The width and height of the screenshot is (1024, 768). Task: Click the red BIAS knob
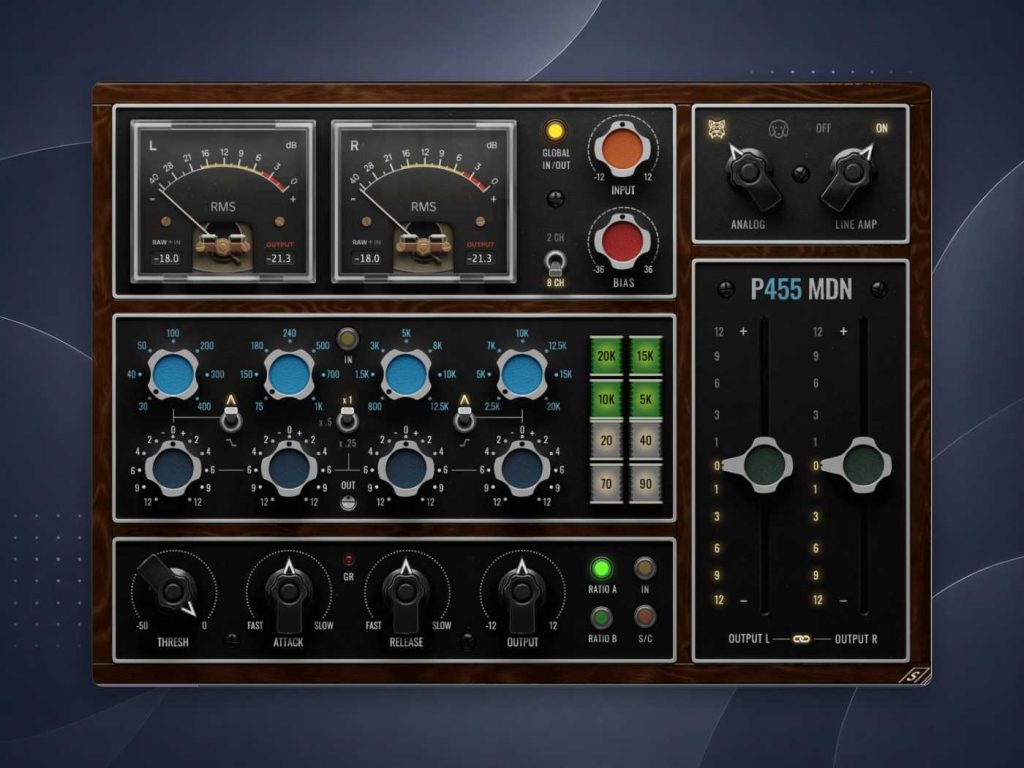click(x=622, y=242)
